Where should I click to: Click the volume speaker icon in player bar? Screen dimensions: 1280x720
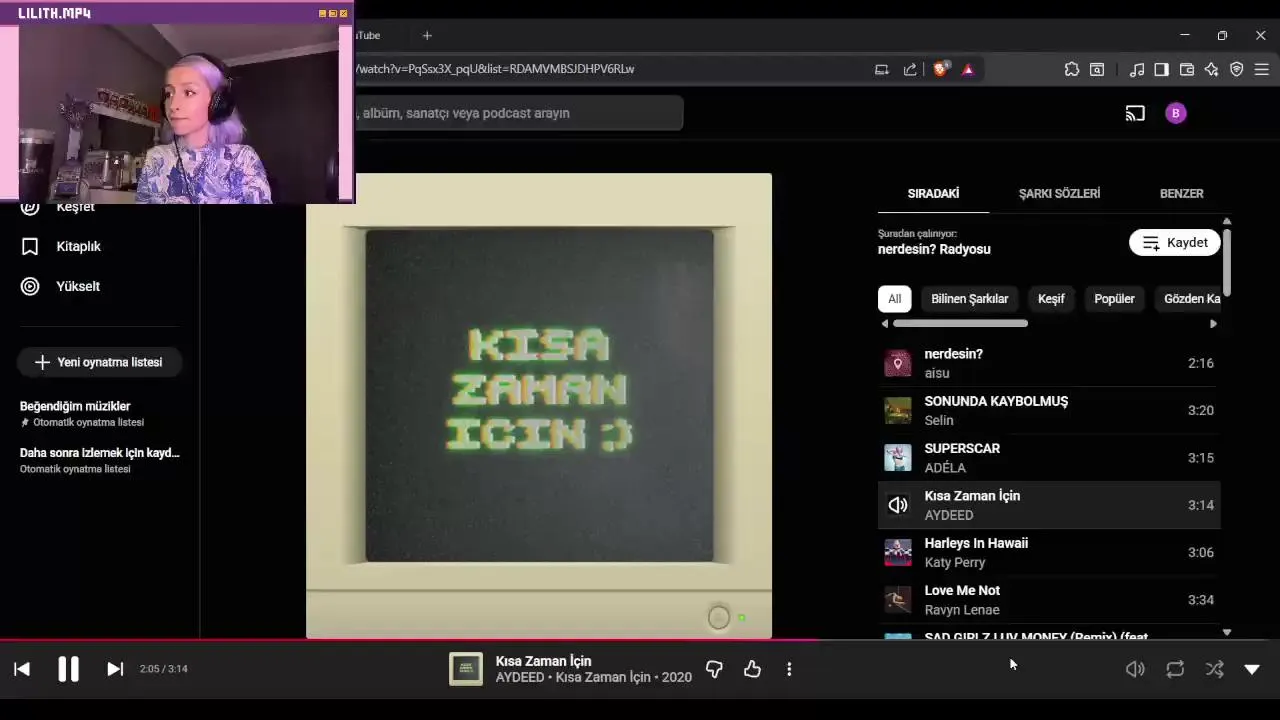click(x=1135, y=669)
